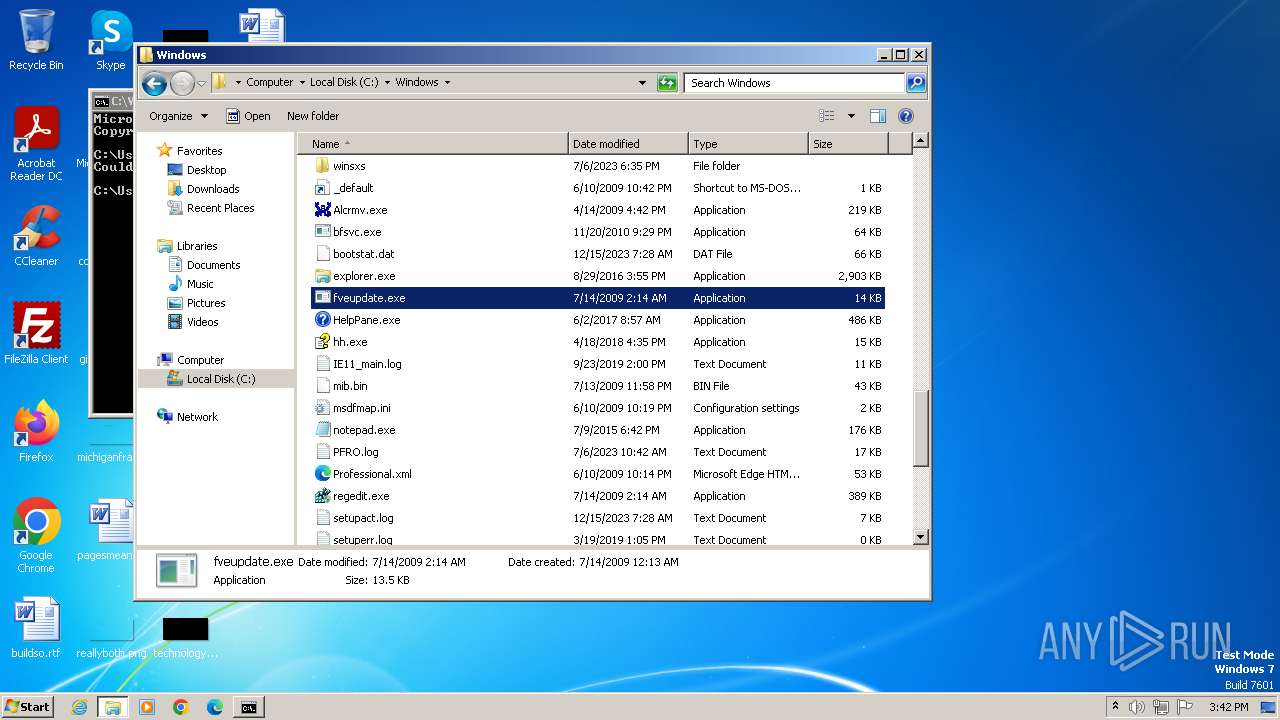Sort by the Name column header
The image size is (1280, 720).
(433, 144)
